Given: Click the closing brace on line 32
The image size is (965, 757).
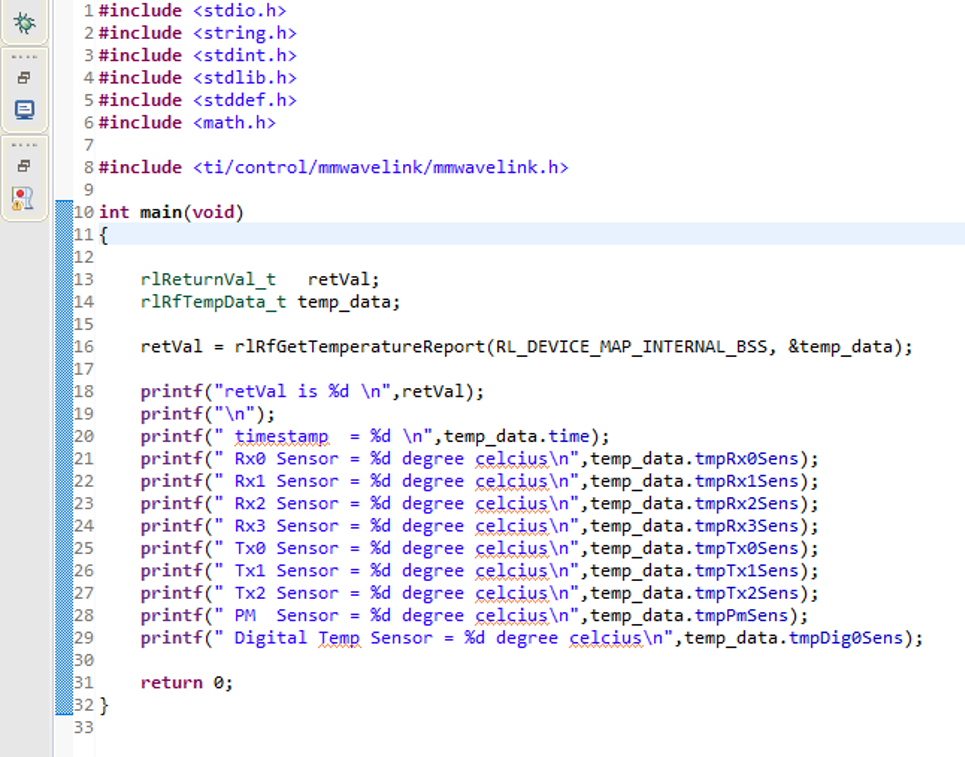Looking at the screenshot, I should tap(103, 705).
